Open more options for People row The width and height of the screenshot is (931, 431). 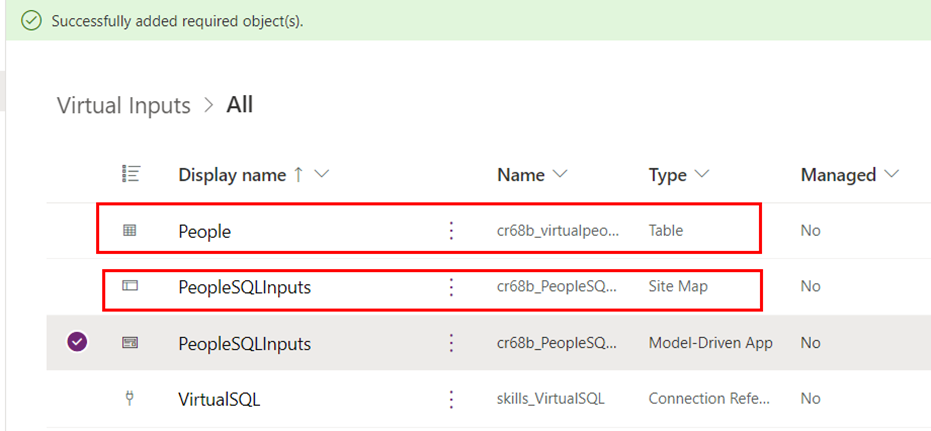click(451, 231)
